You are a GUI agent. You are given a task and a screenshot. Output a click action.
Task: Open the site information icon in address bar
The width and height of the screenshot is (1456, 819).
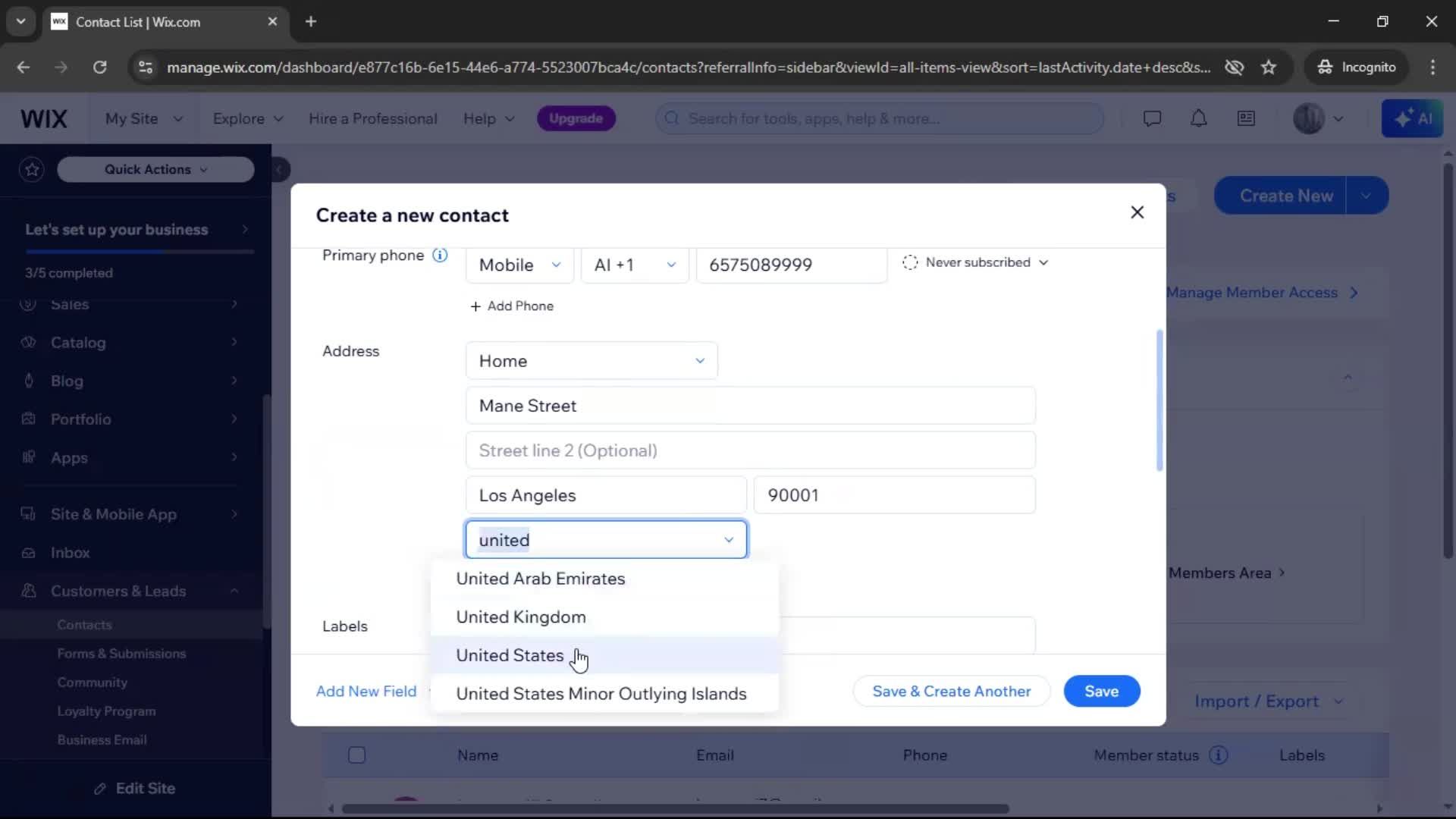pyautogui.click(x=146, y=67)
